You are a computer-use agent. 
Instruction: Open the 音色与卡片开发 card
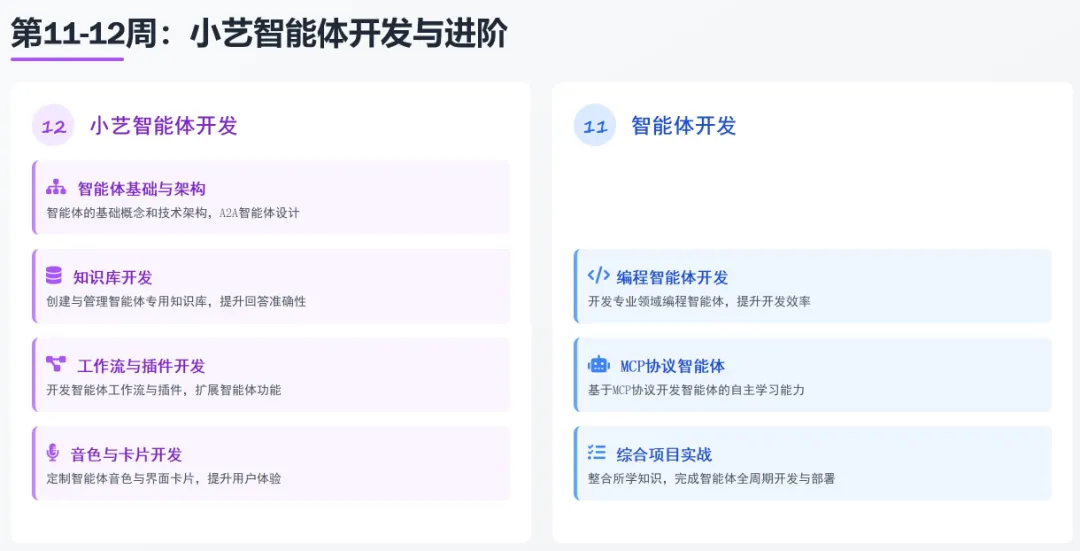click(271, 463)
